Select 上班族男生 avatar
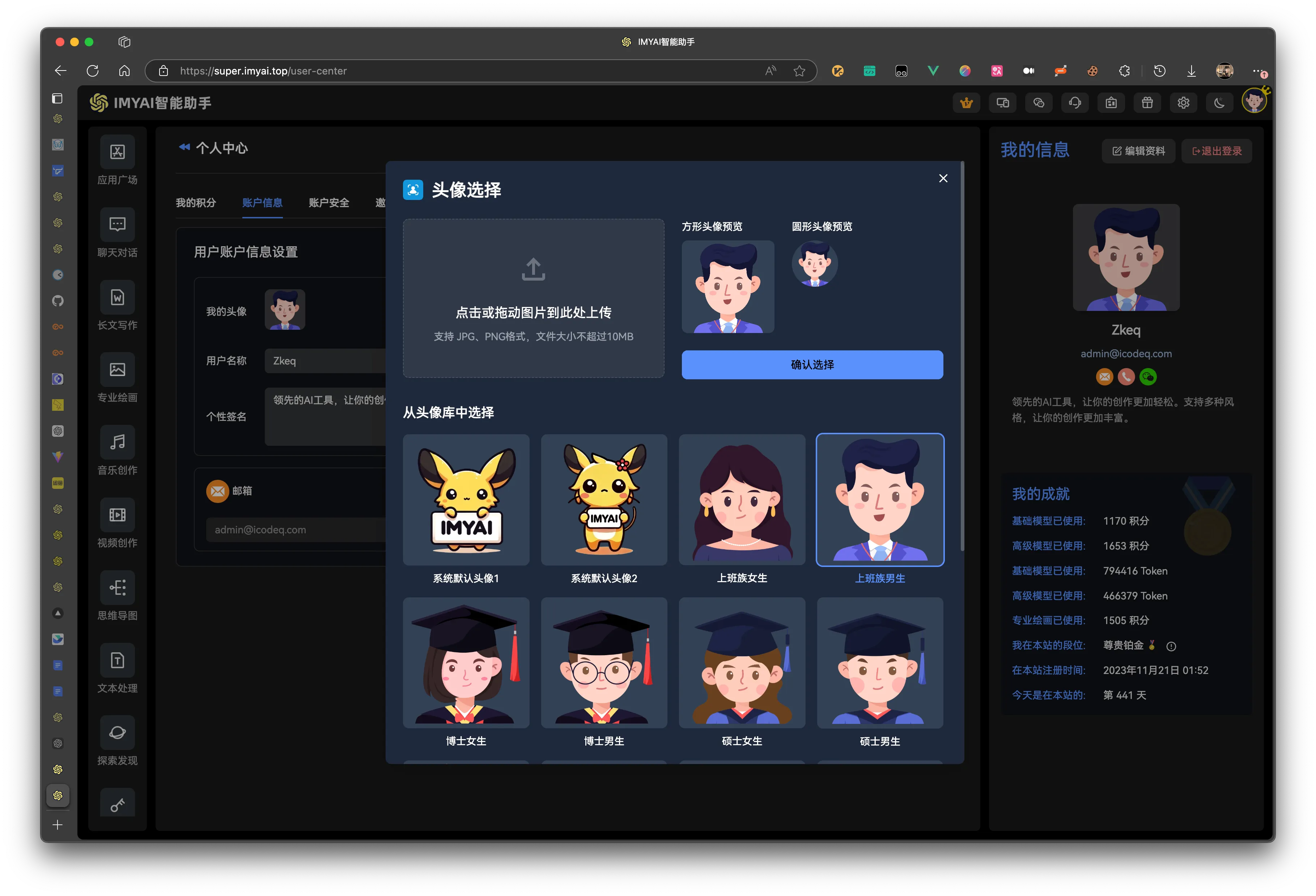Screen dimensions: 1316x896 880,500
